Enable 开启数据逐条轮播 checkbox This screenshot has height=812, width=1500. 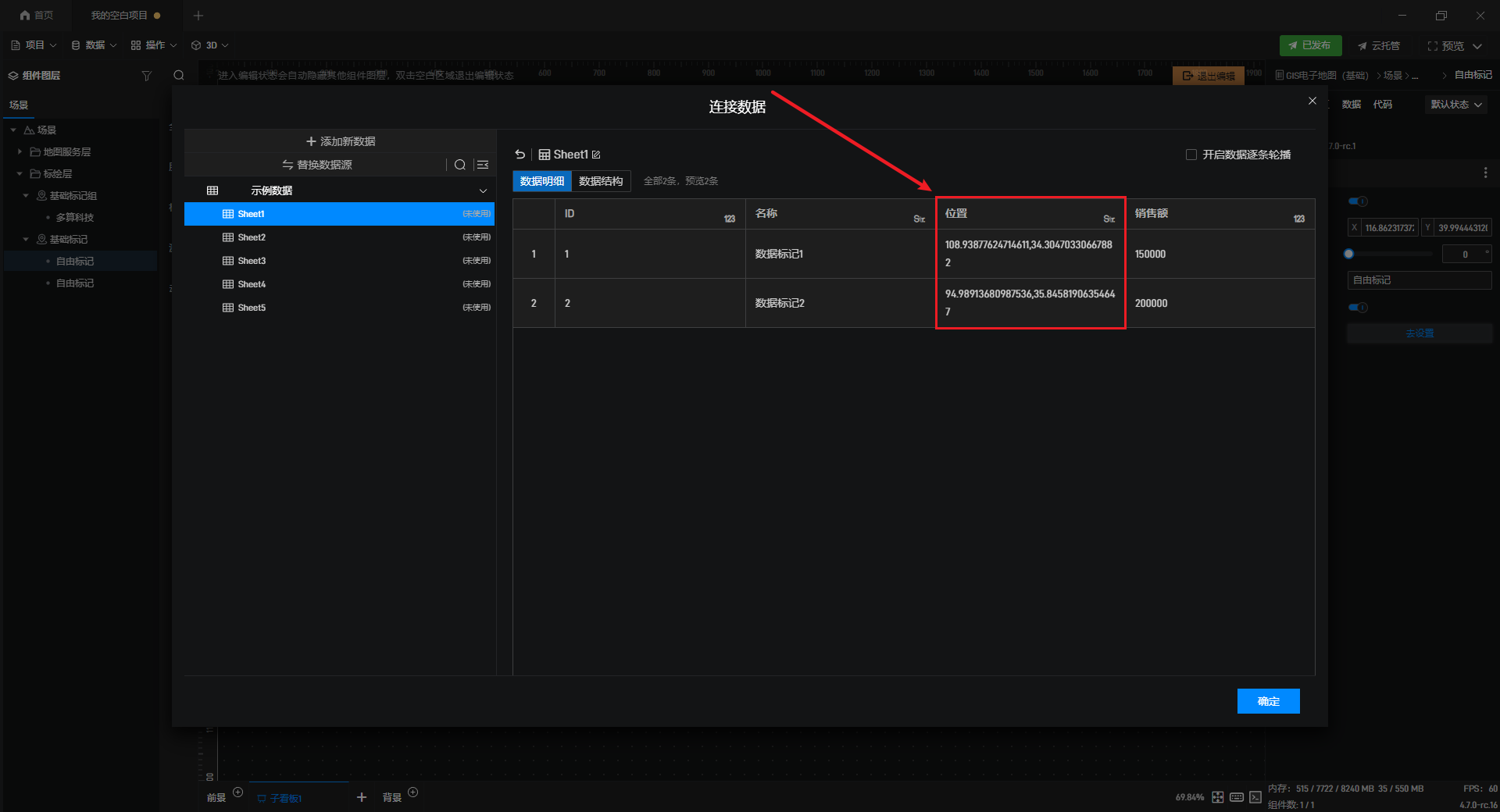[1191, 155]
